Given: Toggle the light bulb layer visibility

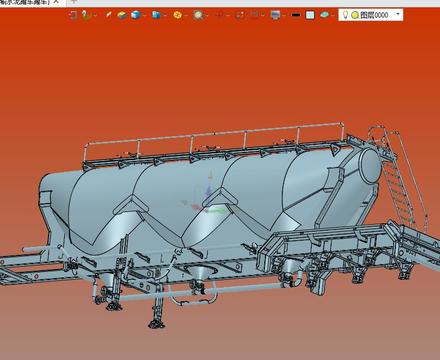Looking at the screenshot, I should pyautogui.click(x=346, y=15).
